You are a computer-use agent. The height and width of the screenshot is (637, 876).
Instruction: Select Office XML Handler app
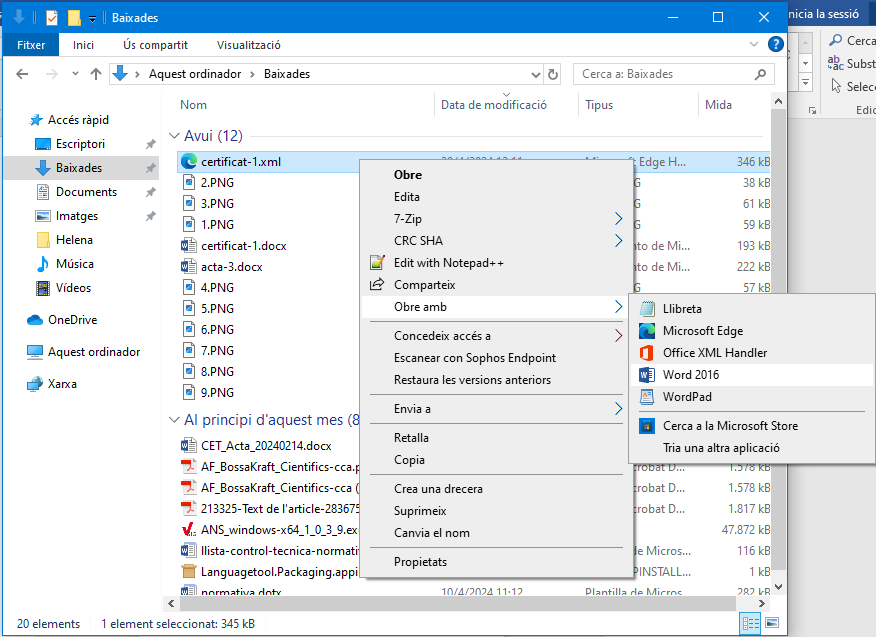point(714,353)
